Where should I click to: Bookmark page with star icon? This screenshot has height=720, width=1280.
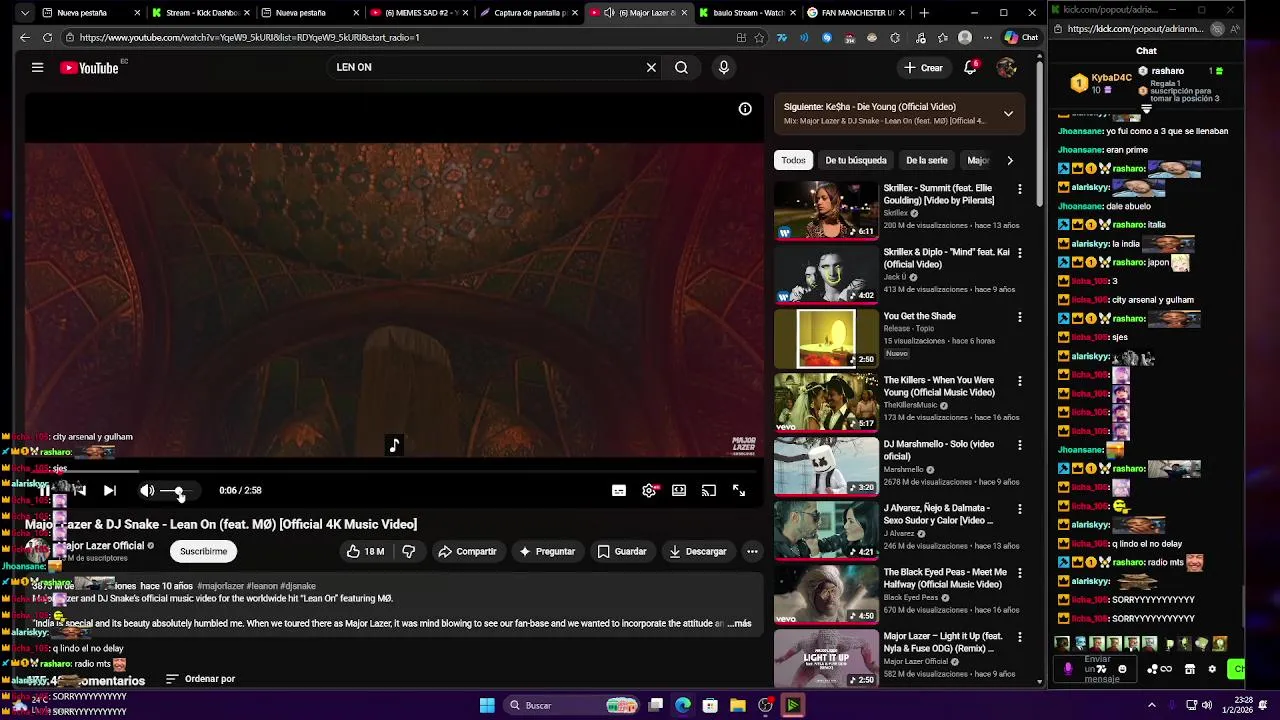pos(760,37)
